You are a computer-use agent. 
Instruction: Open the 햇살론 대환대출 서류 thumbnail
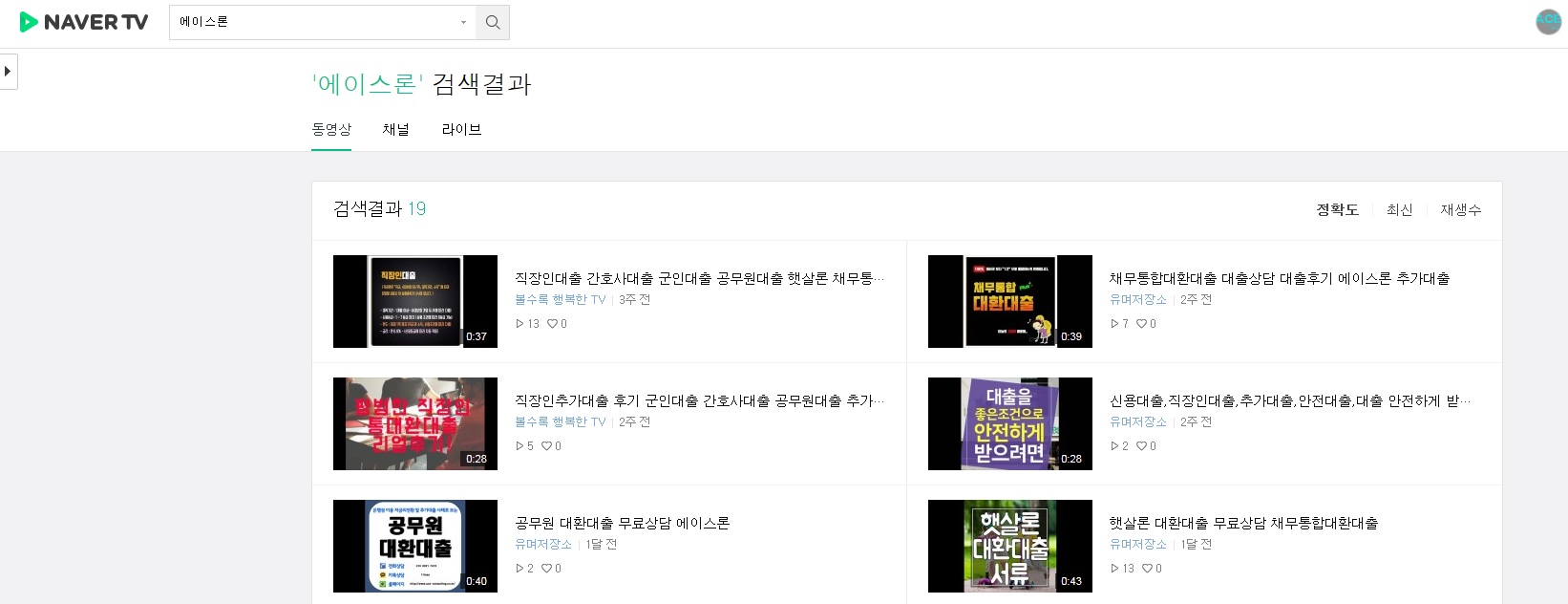pyautogui.click(x=1009, y=546)
